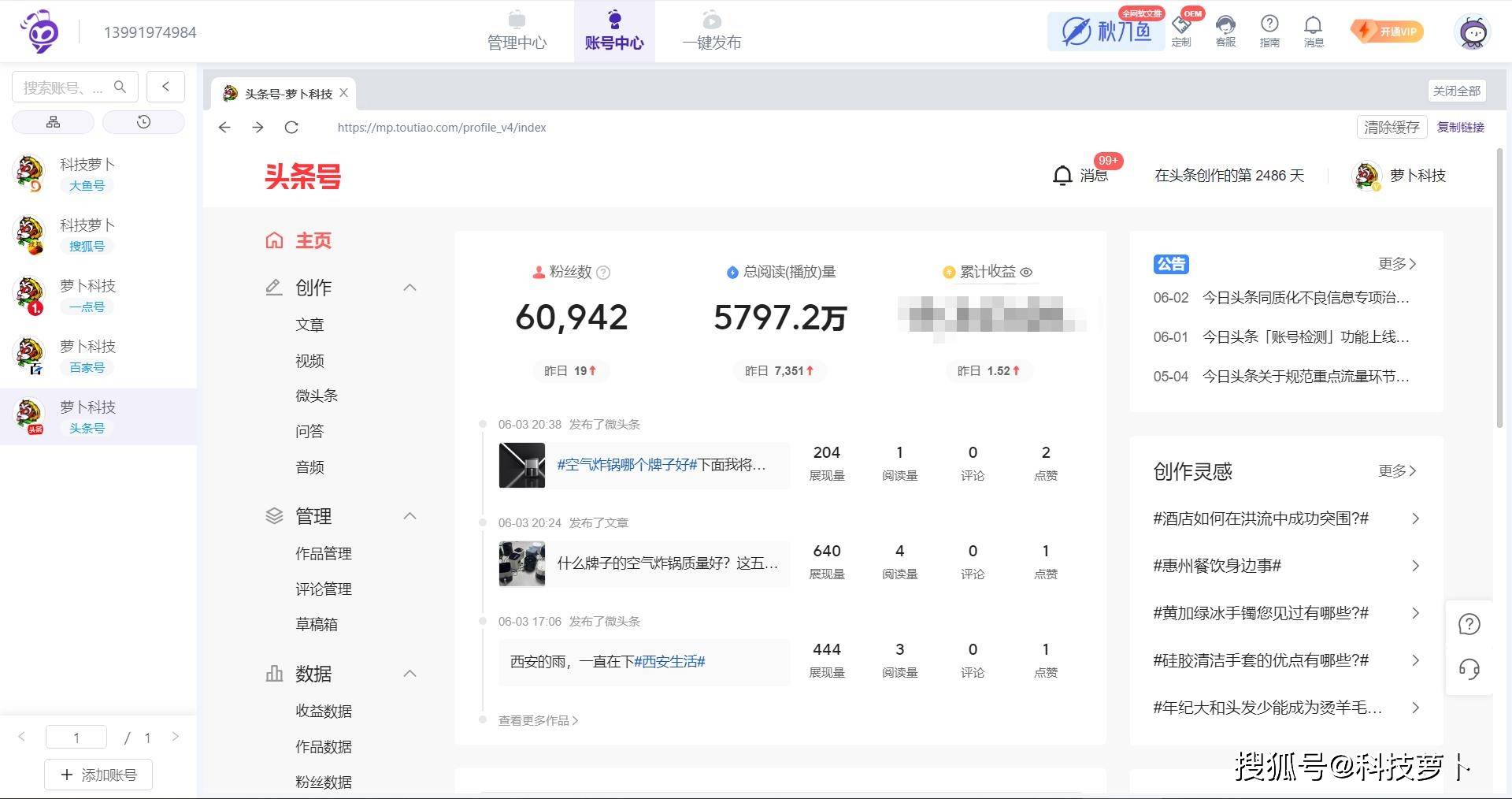Screen dimensions: 1512x799
Task: Collapse the 创作 menu section
Action: 409,288
